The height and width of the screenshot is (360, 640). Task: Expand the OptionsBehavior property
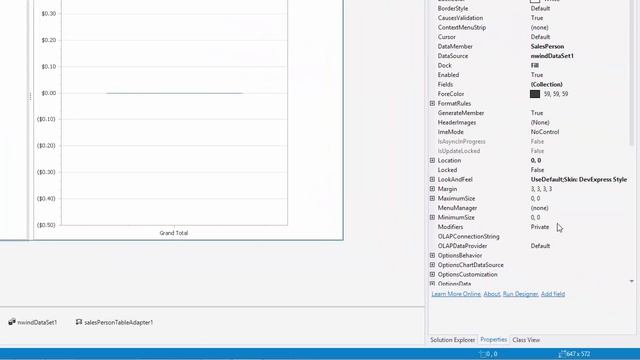(432, 256)
